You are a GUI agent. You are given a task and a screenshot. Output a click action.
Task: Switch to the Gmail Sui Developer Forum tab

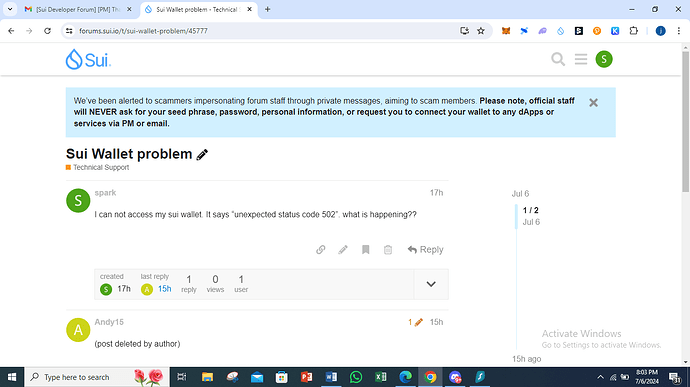(79, 9)
